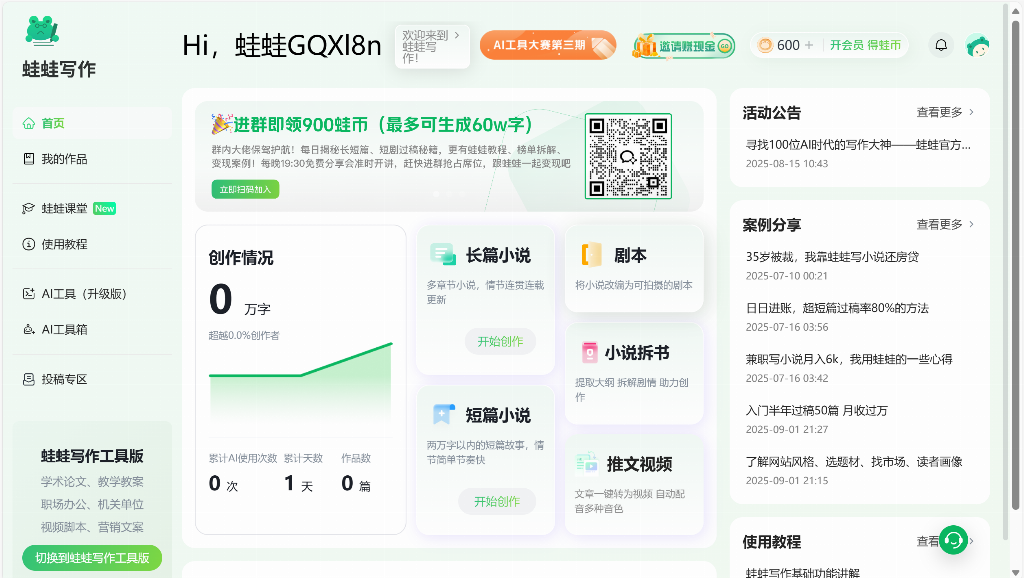The width and height of the screenshot is (1024, 578).
Task: Click the green customer service headset icon
Action: click(x=953, y=540)
